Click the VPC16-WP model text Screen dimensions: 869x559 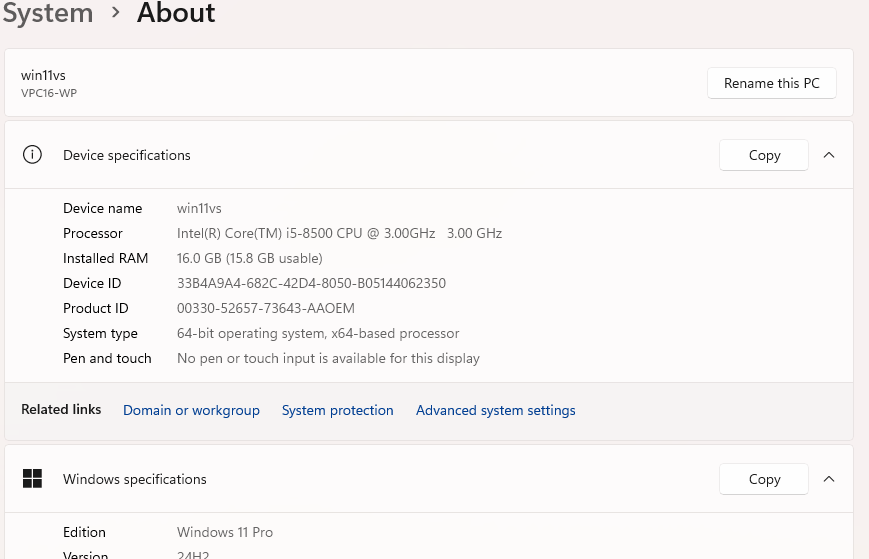[x=49, y=93]
